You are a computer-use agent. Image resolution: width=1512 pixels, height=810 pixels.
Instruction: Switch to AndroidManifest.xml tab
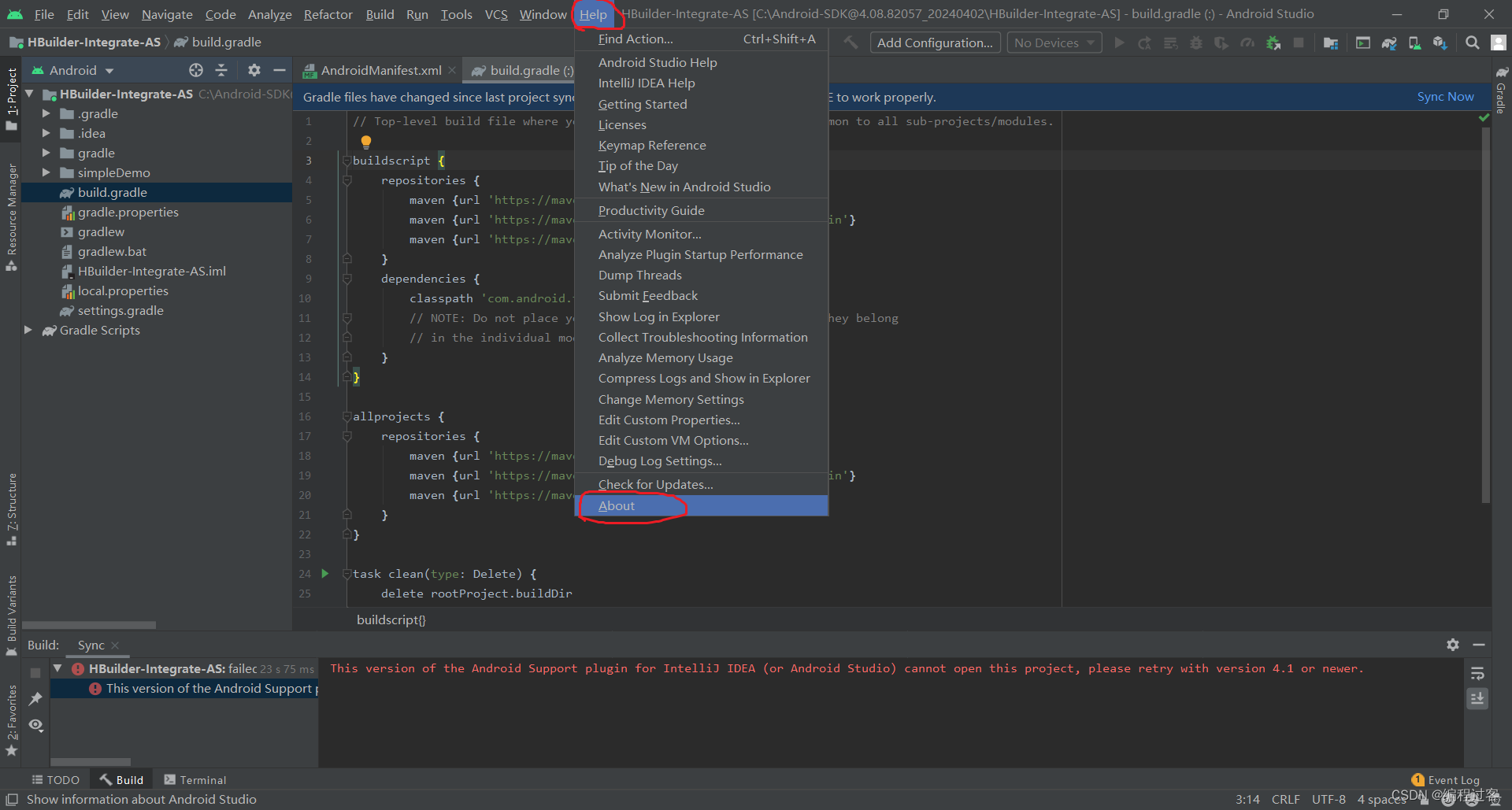coord(380,70)
